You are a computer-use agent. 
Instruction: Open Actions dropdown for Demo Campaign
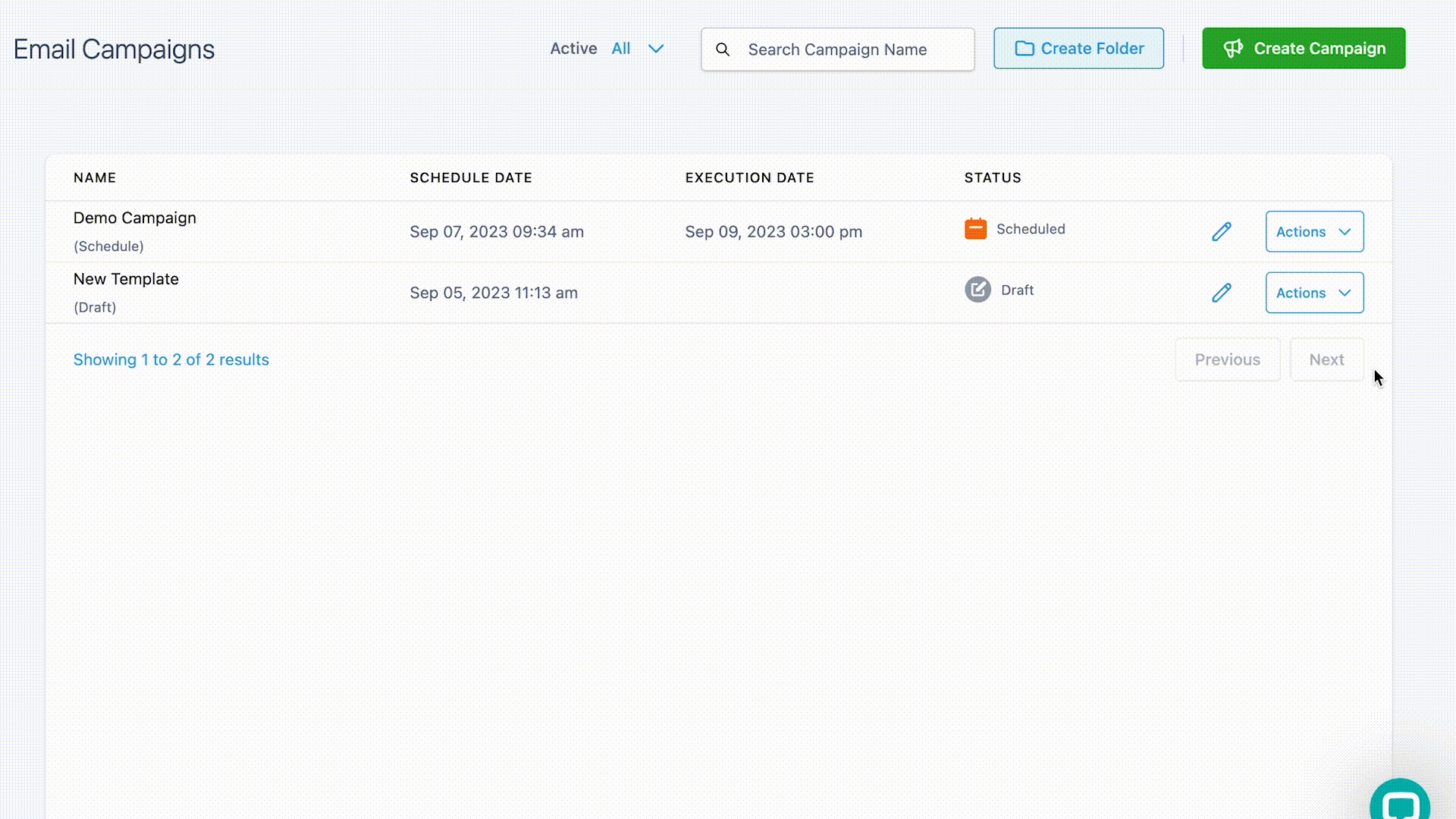click(1313, 232)
